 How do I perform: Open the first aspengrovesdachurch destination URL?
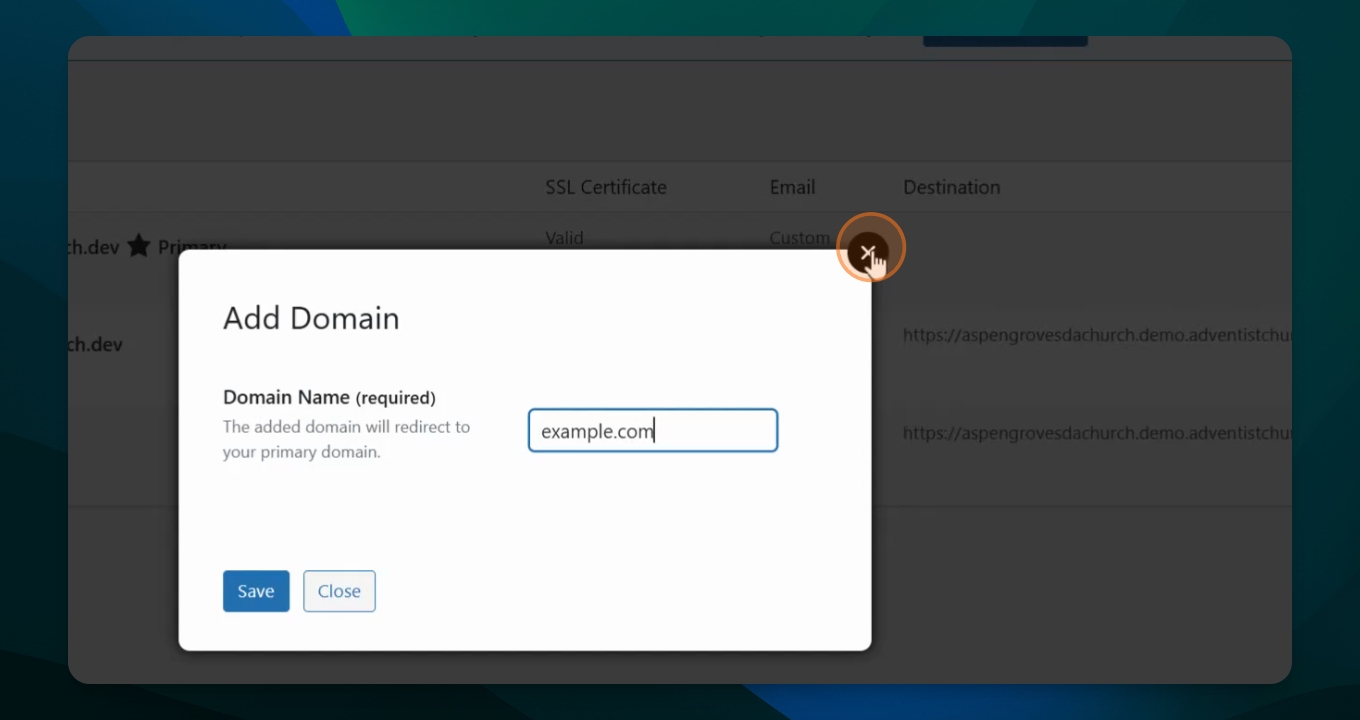click(x=1097, y=335)
